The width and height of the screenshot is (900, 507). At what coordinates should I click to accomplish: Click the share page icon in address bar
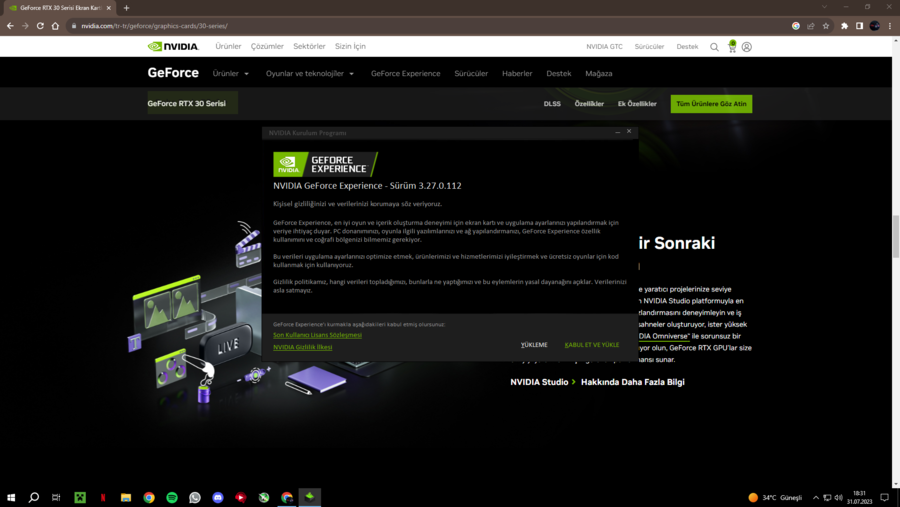tap(811, 26)
